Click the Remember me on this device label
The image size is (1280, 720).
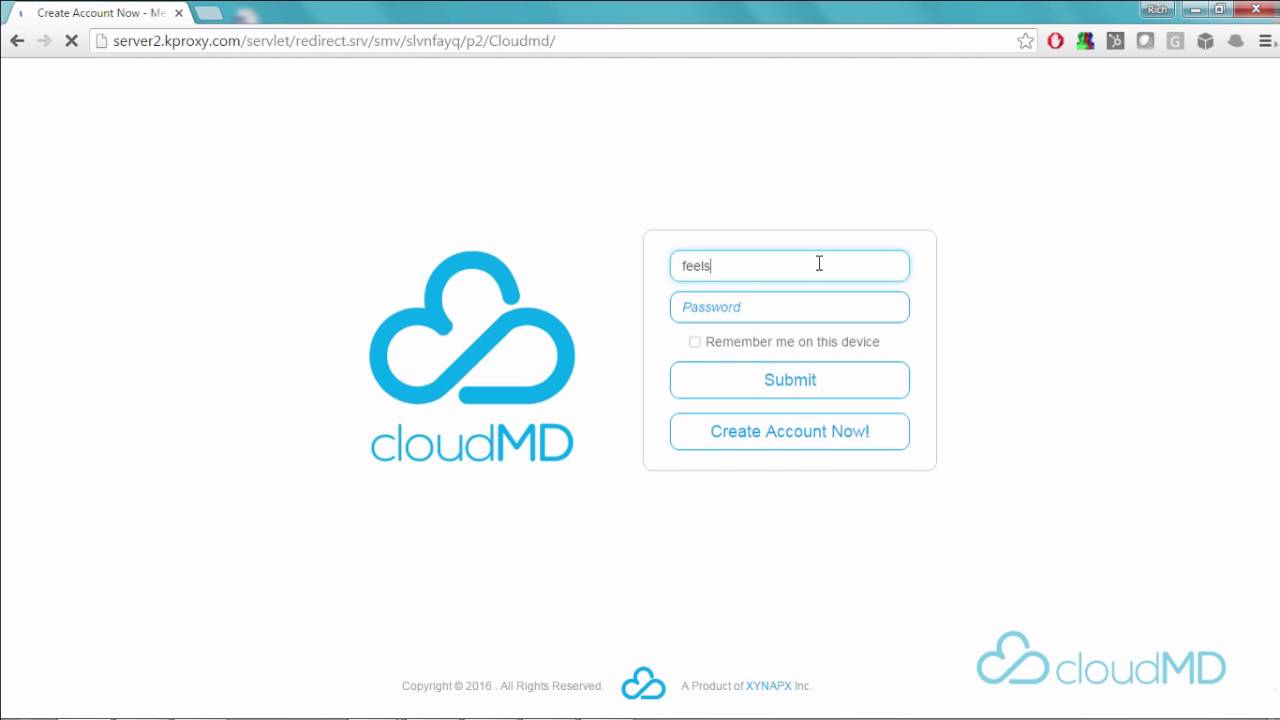tap(792, 342)
